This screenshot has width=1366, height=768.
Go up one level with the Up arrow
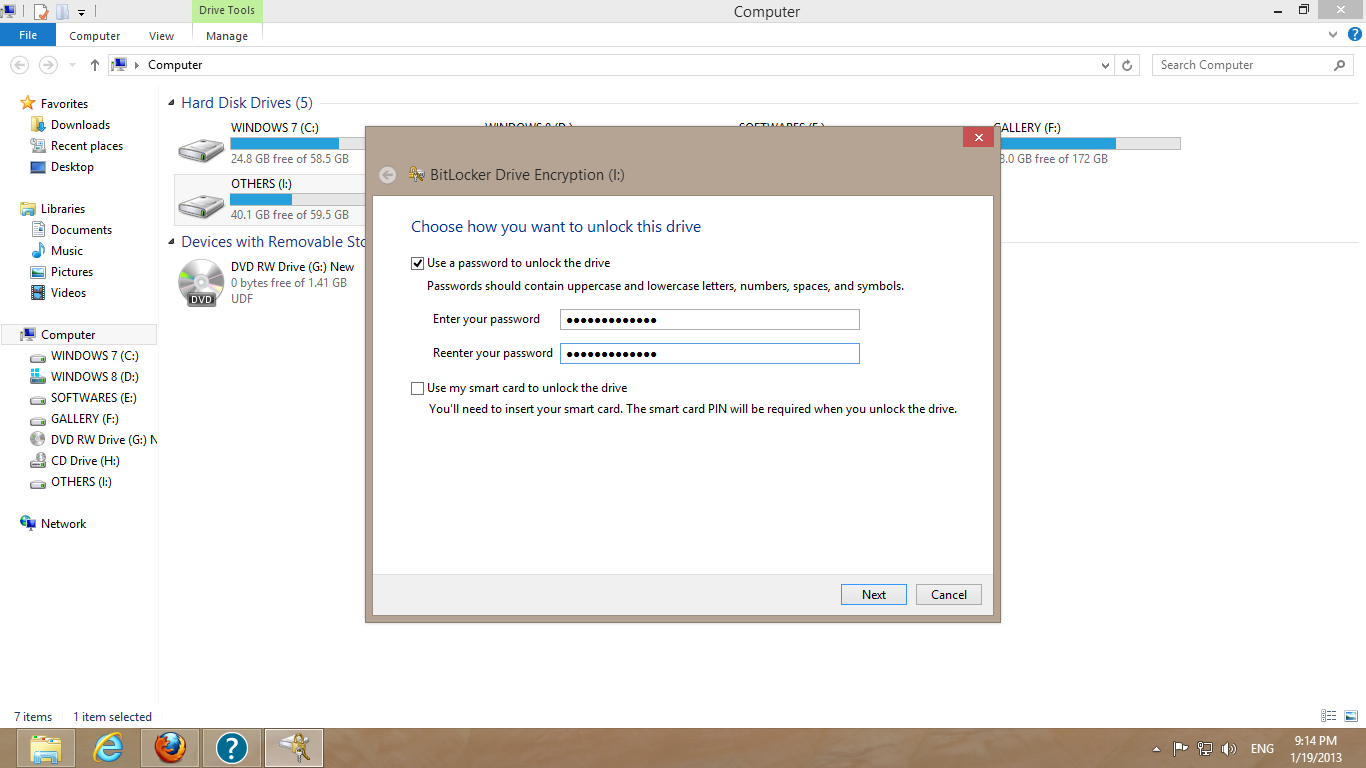pos(95,65)
